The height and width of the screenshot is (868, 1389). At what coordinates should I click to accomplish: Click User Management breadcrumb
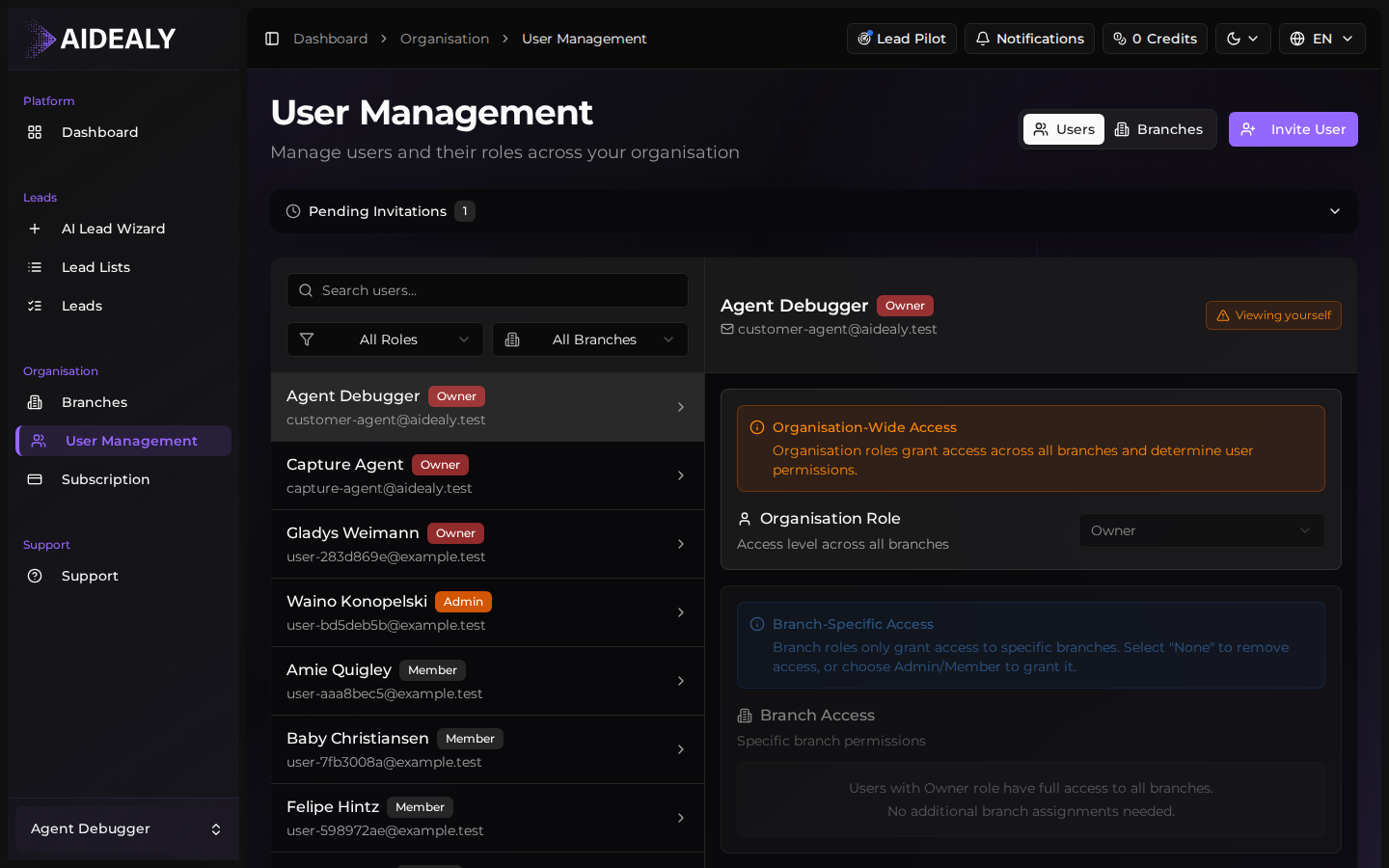[x=585, y=39]
